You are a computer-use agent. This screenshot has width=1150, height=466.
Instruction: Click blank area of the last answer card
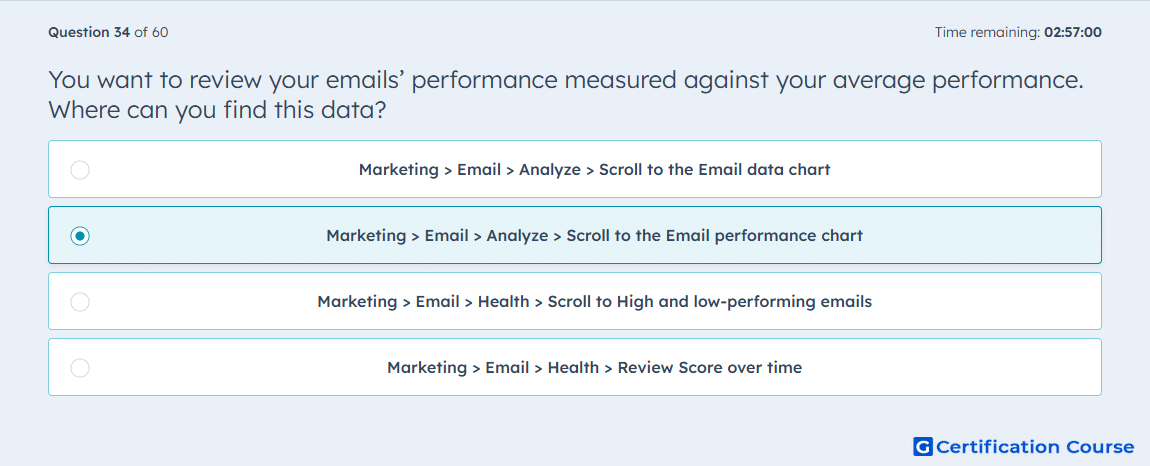pyautogui.click(x=953, y=368)
